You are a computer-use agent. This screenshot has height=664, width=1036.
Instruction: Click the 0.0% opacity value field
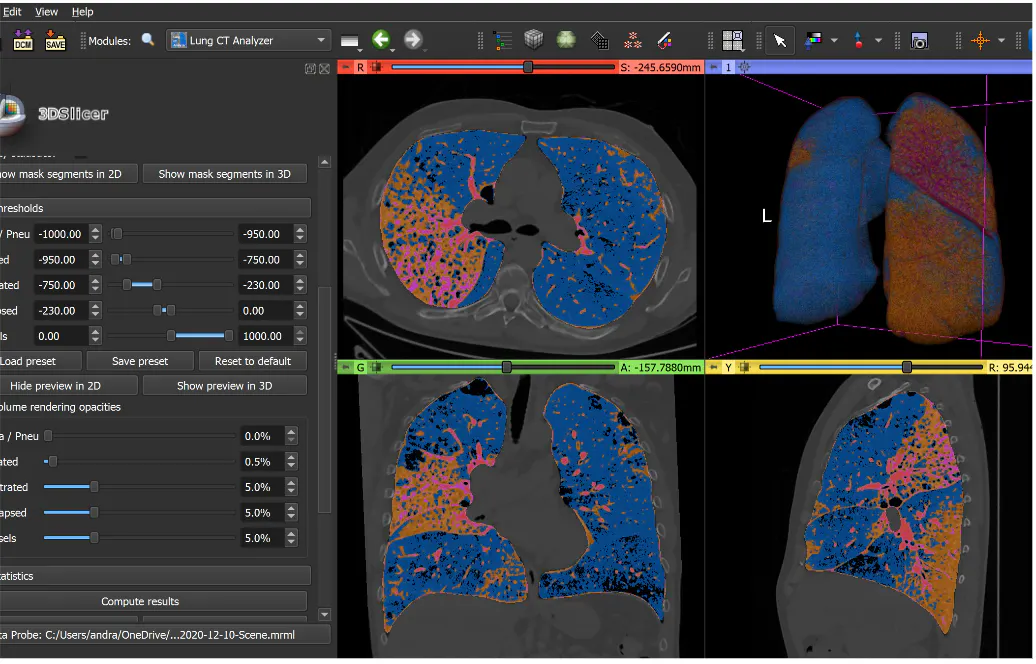(261, 437)
